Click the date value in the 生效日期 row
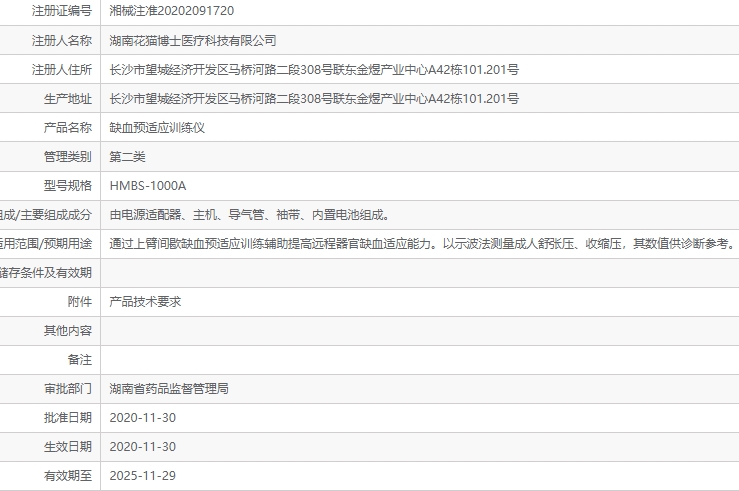Screen dimensions: 739x491 click(142, 447)
